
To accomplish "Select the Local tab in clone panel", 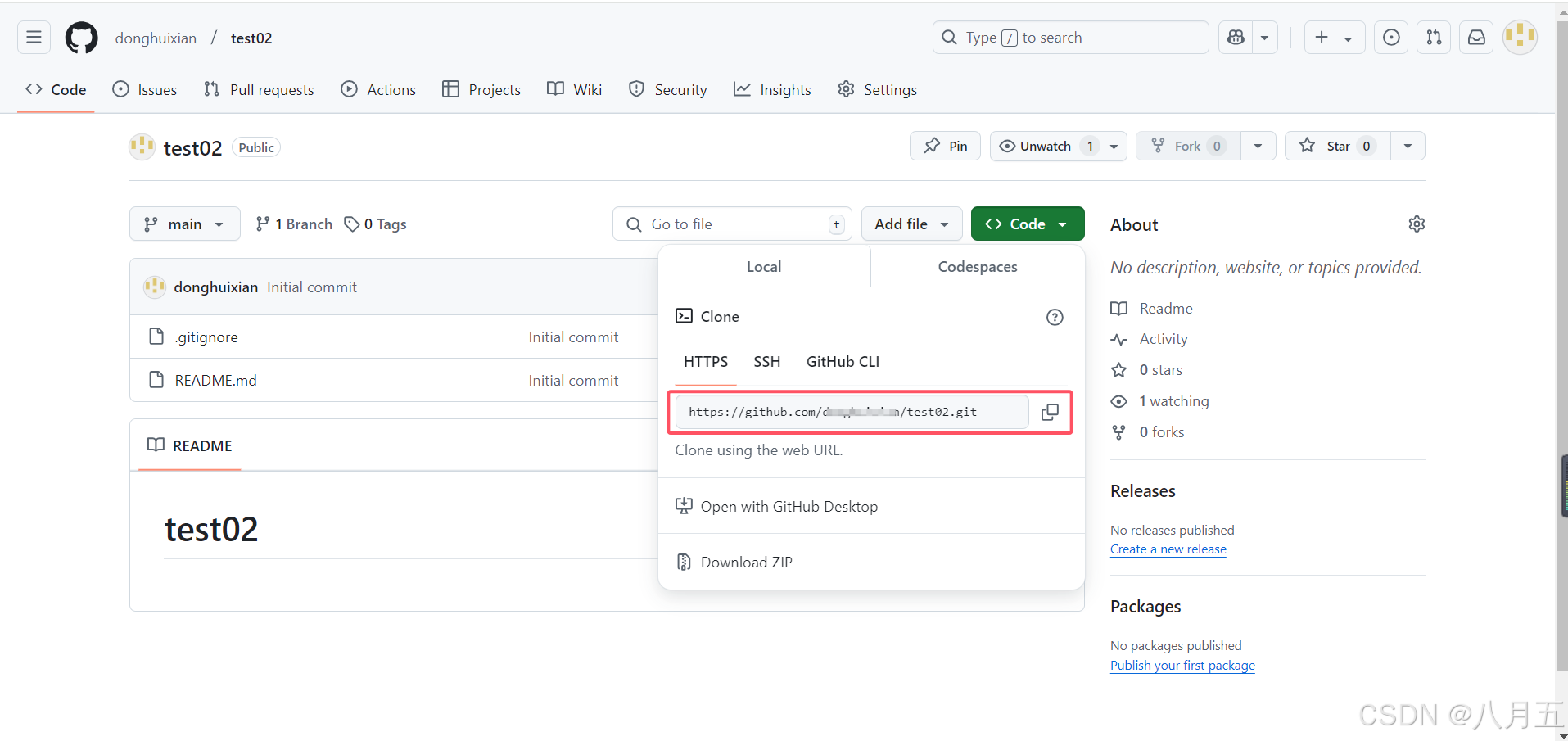I will [x=764, y=266].
